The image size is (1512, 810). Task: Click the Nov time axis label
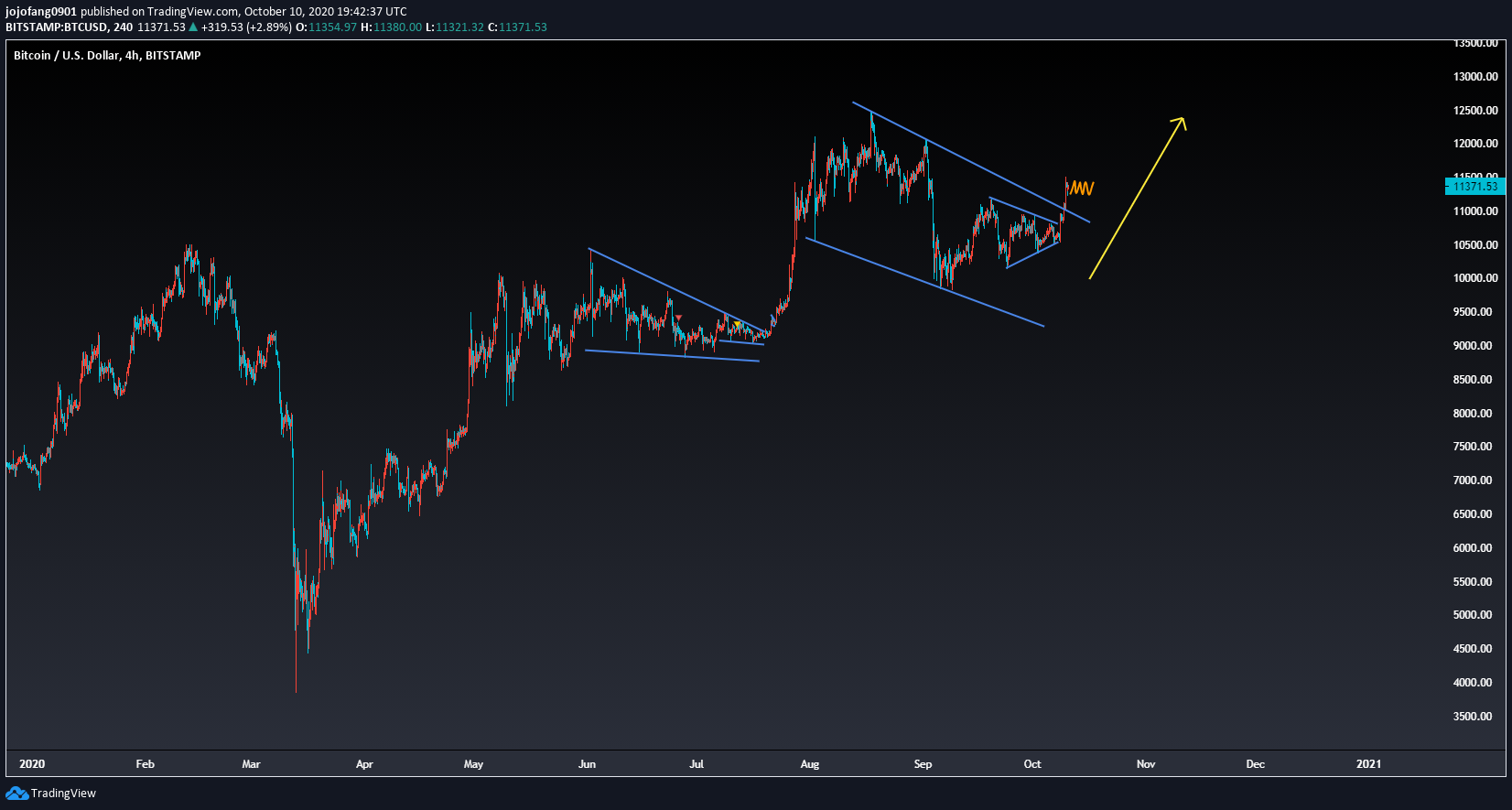[x=1146, y=764]
